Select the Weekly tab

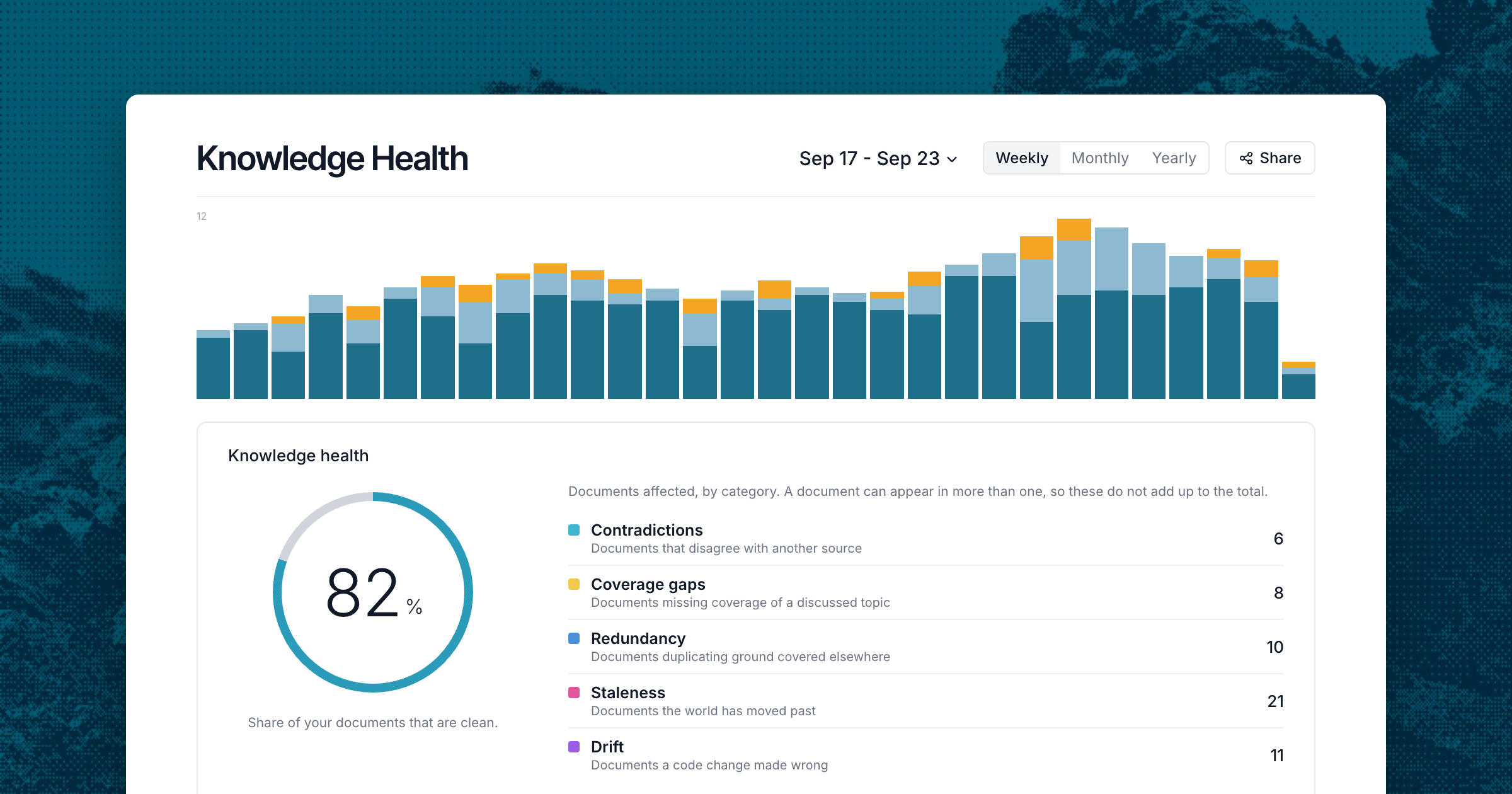[1022, 158]
